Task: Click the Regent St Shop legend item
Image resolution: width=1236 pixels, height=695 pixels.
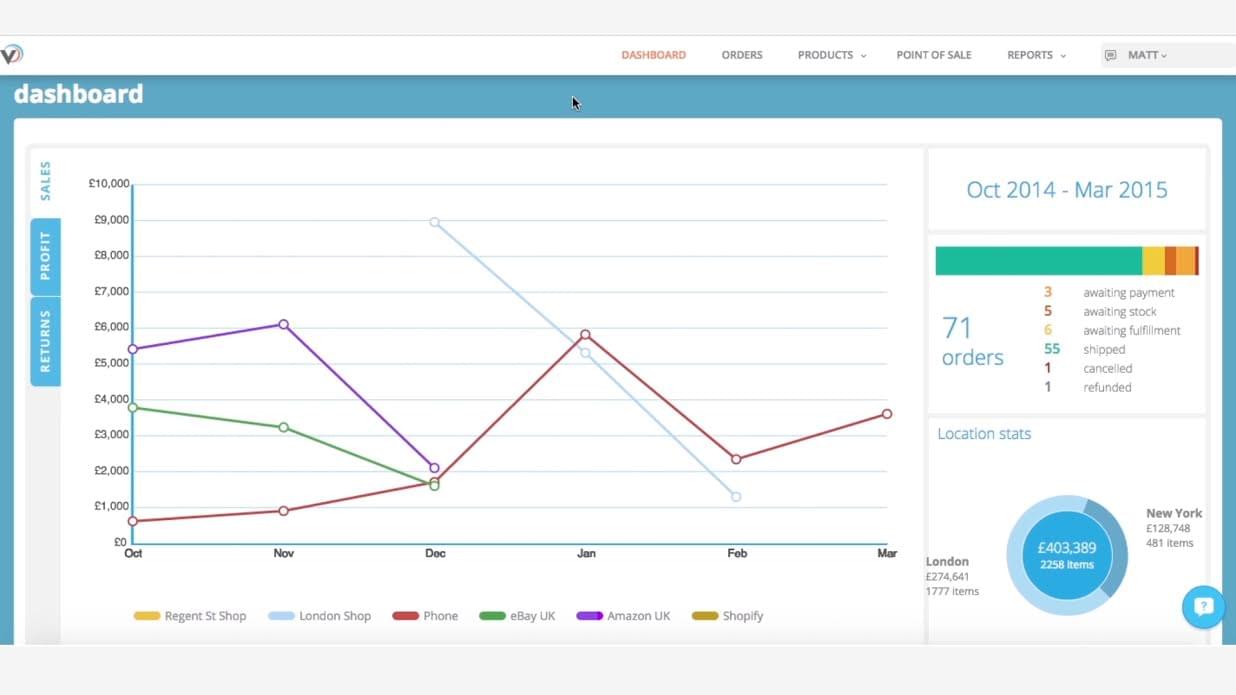Action: (190, 616)
